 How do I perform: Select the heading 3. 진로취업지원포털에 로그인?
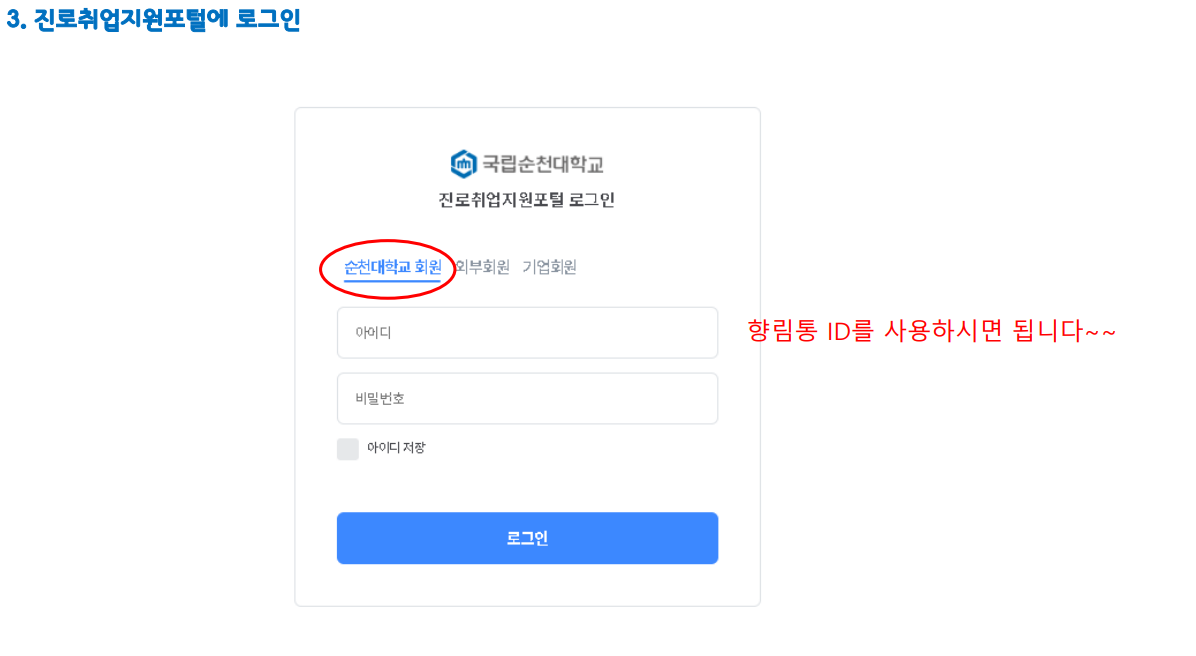coord(153,19)
